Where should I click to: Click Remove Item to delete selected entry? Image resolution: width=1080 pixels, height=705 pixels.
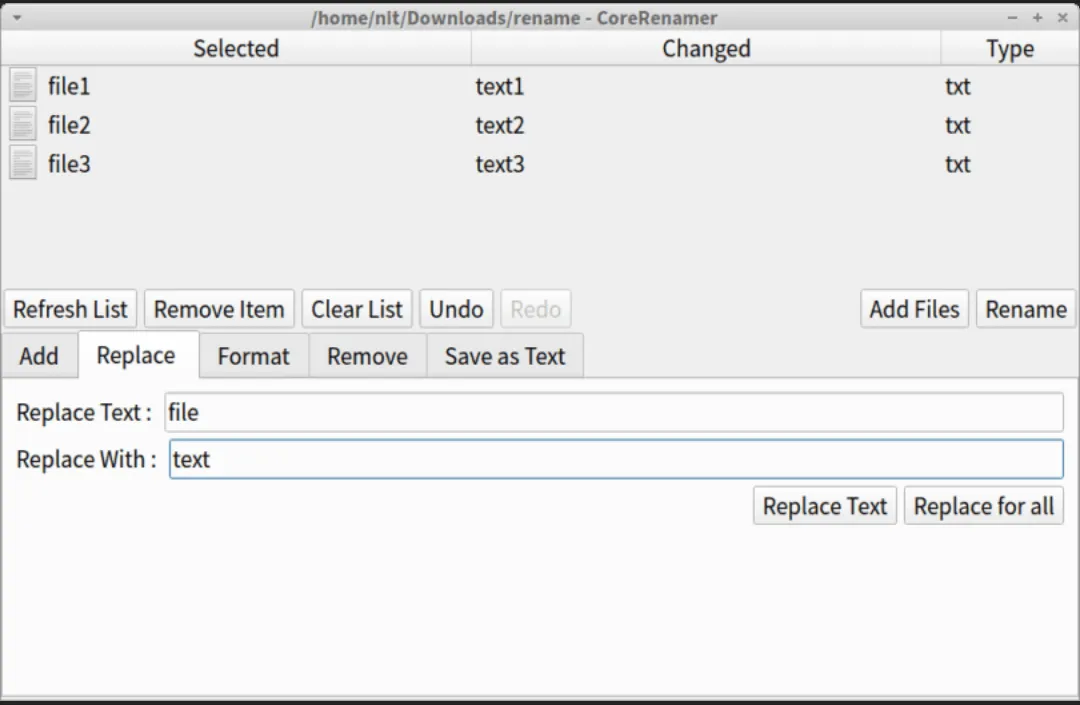218,308
